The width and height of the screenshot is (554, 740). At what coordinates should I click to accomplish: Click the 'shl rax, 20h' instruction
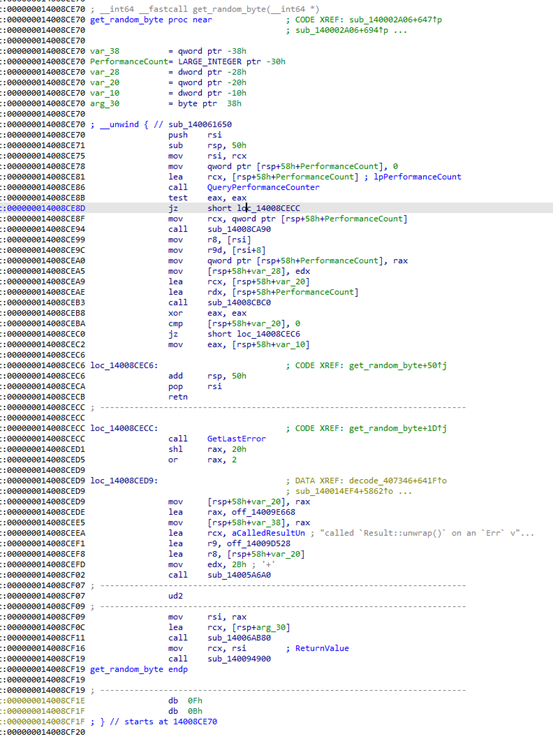coord(207,449)
